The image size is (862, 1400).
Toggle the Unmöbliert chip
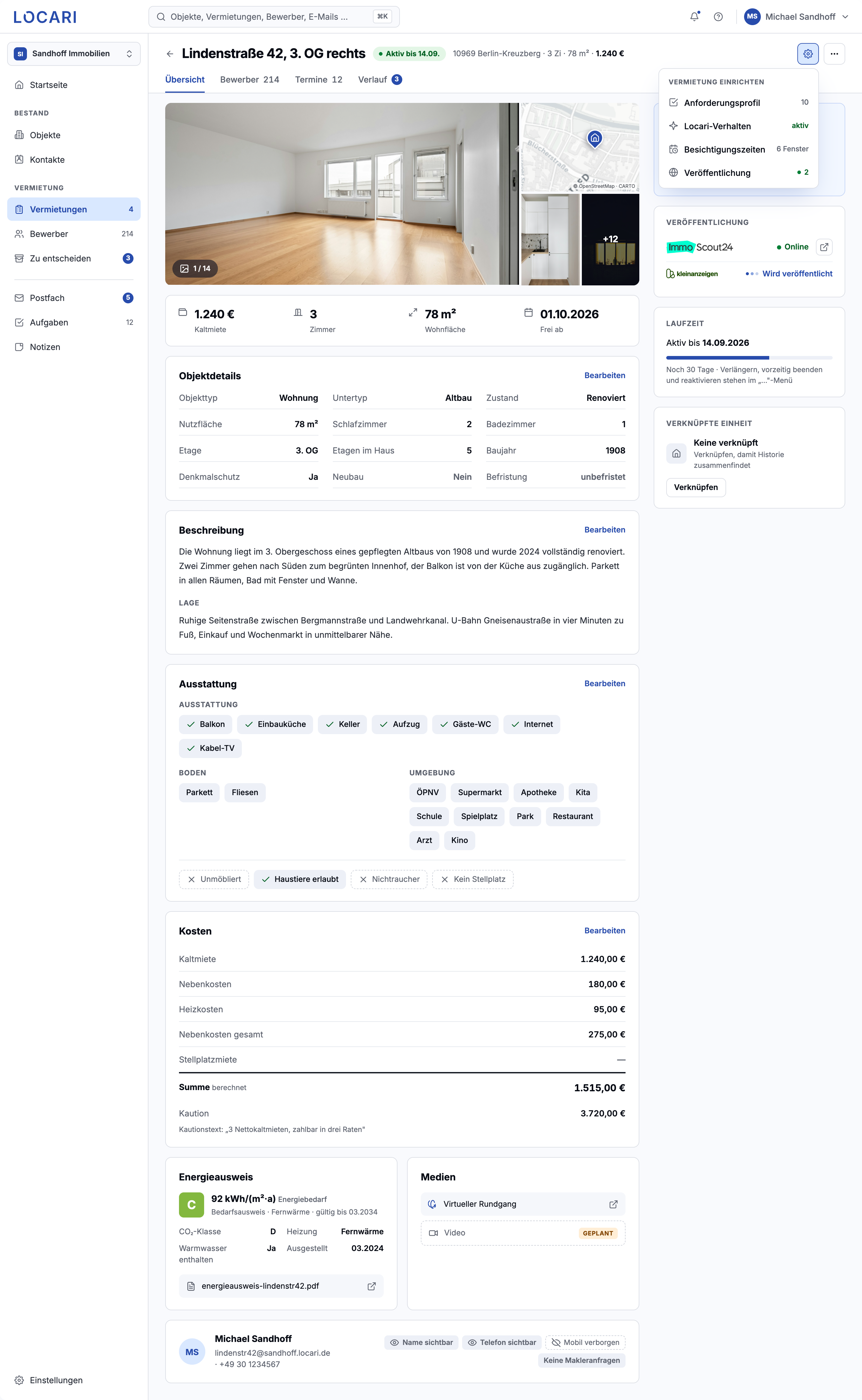point(214,879)
